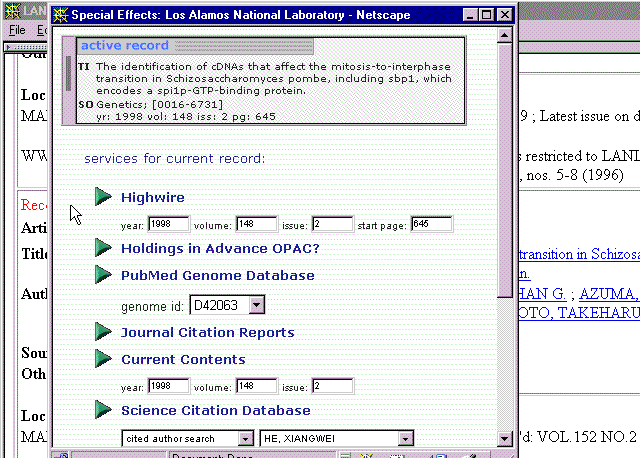
Task: Open the Edit menu in the background window
Action: pyautogui.click(x=42, y=30)
